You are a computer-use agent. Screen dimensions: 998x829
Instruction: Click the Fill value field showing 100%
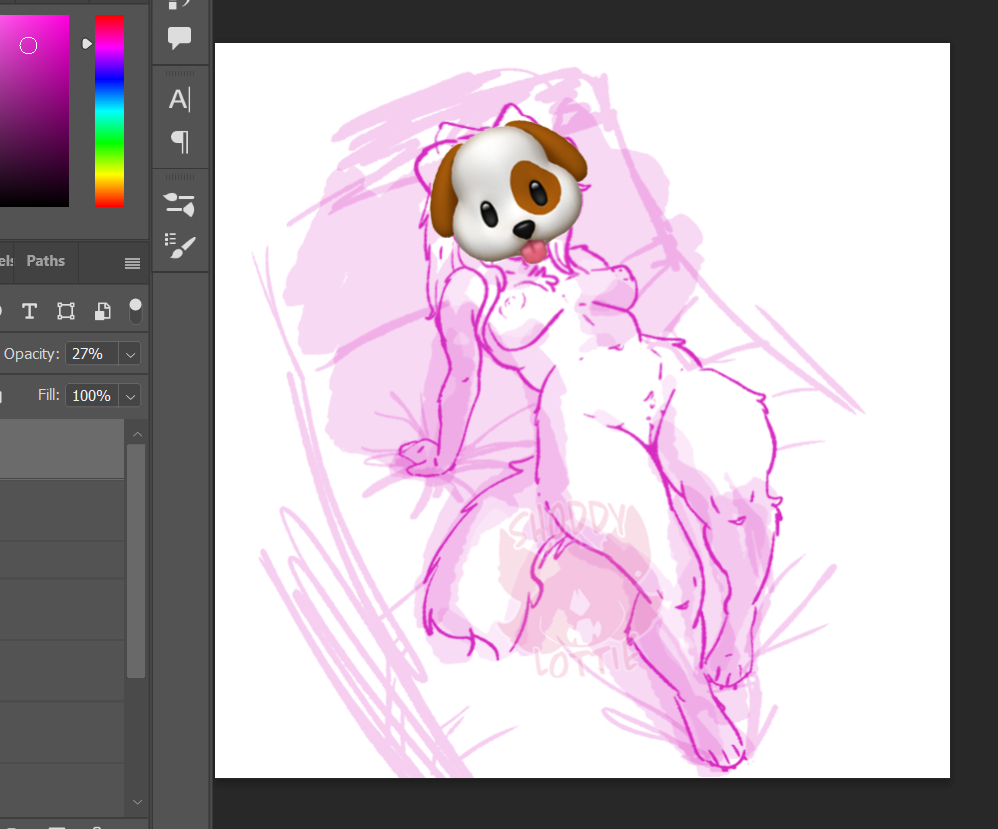point(90,396)
